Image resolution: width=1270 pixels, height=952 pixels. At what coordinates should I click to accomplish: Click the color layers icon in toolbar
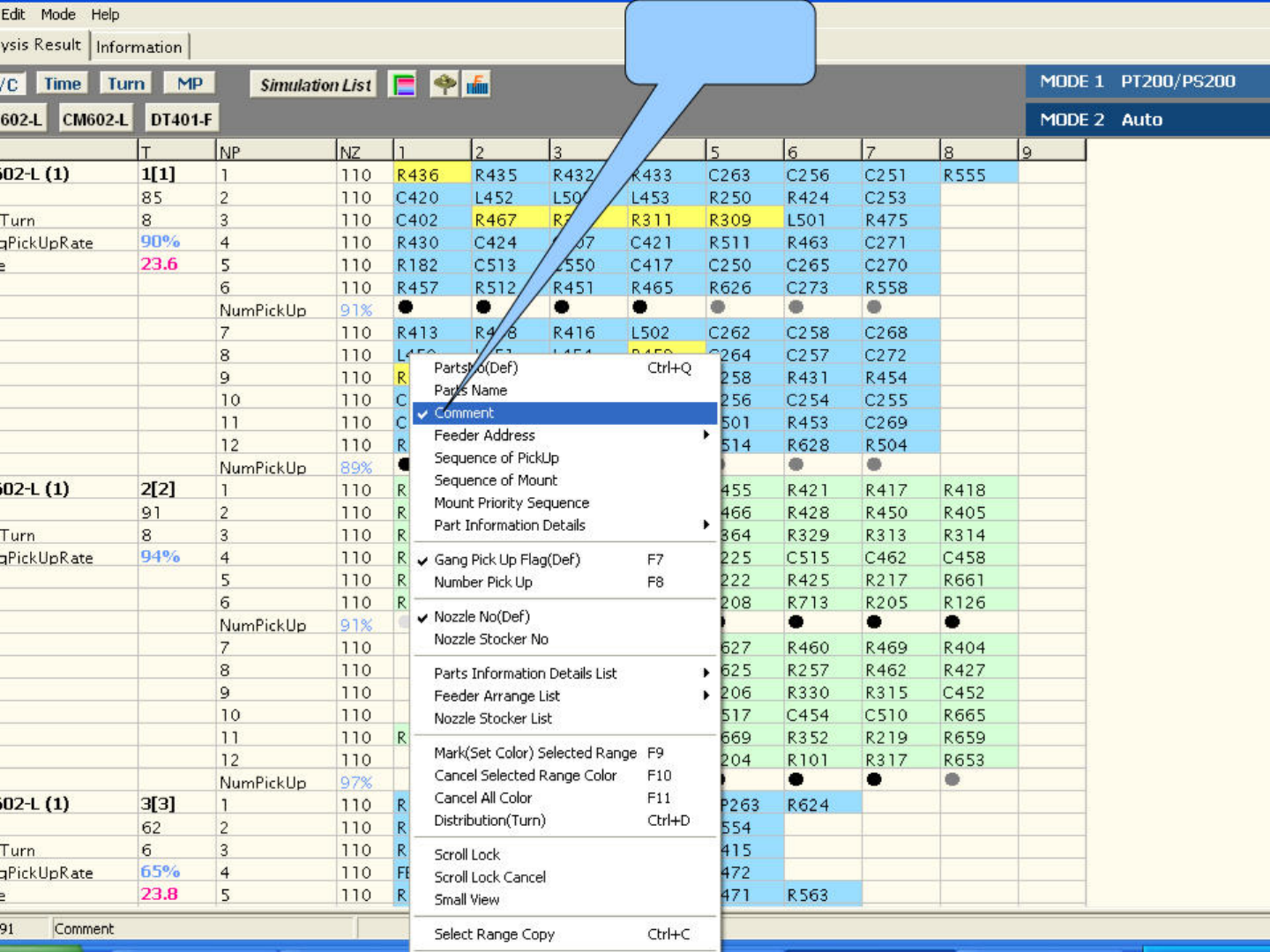[403, 85]
